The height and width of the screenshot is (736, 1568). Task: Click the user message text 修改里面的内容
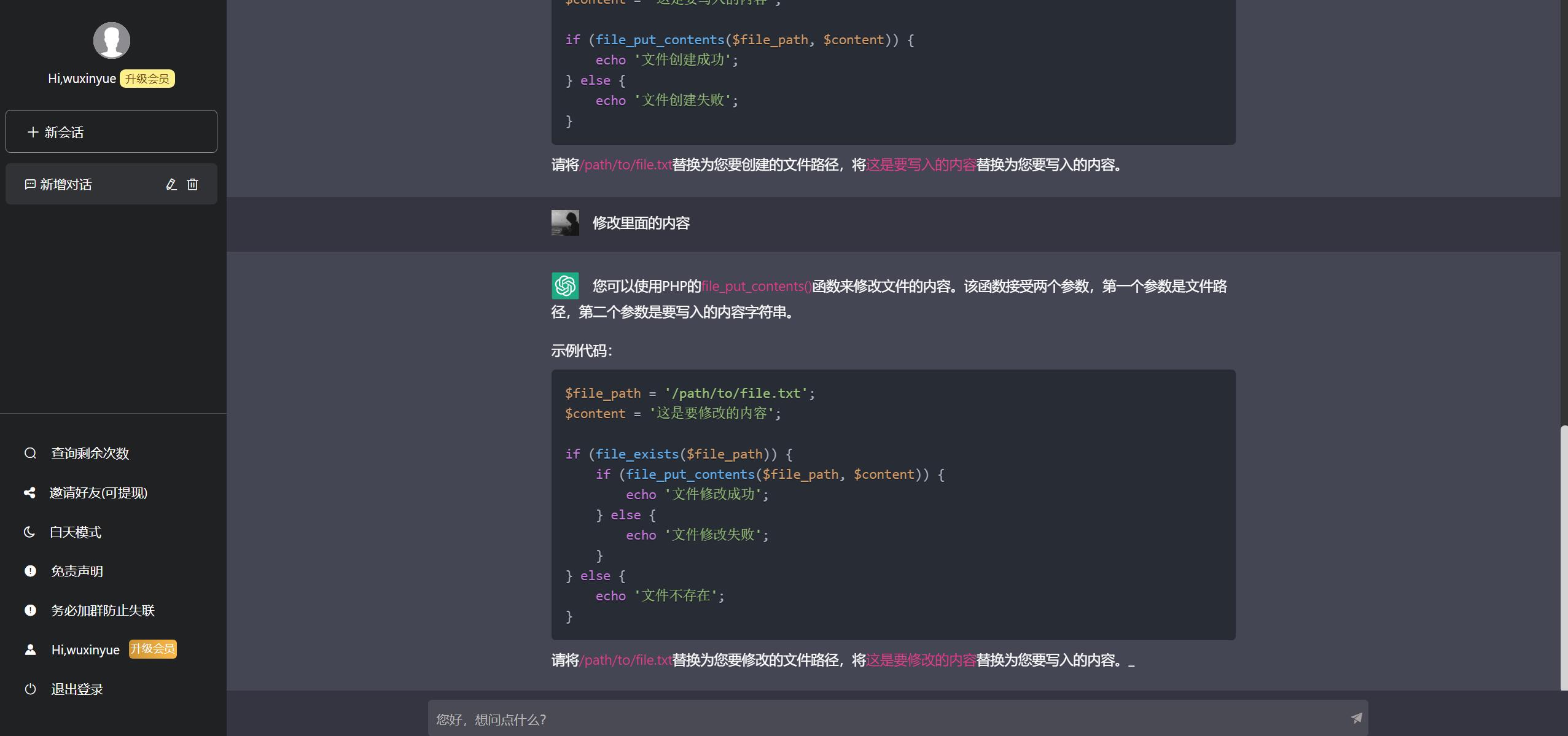pos(641,223)
